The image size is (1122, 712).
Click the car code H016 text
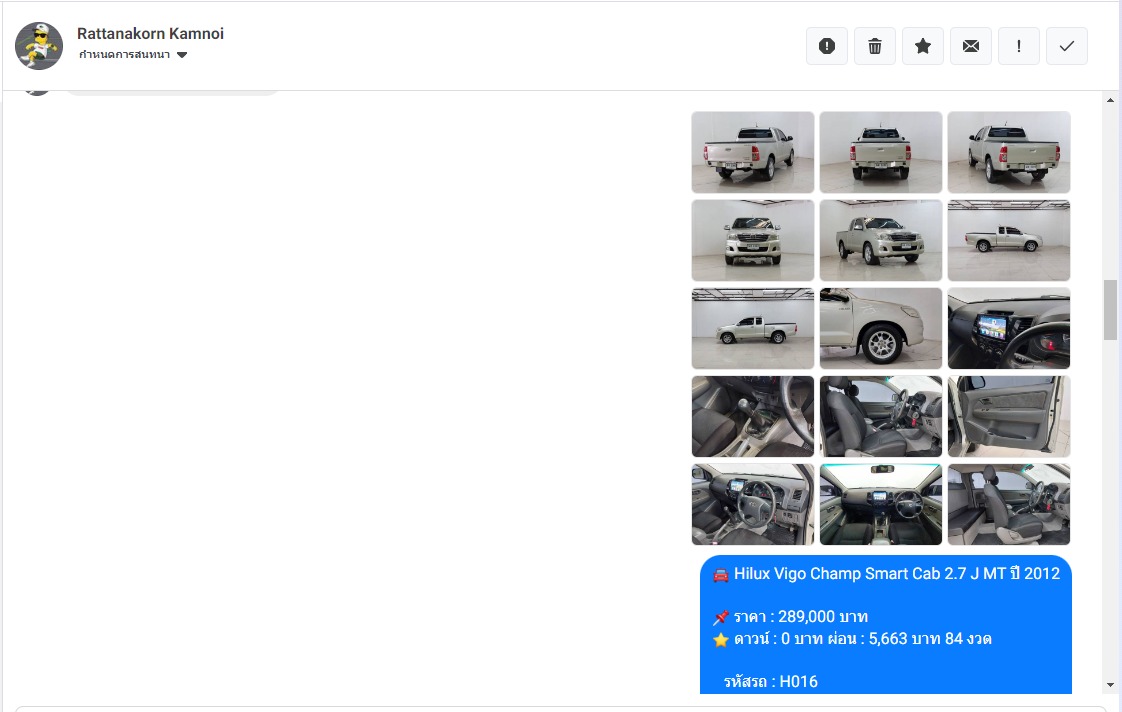click(771, 682)
